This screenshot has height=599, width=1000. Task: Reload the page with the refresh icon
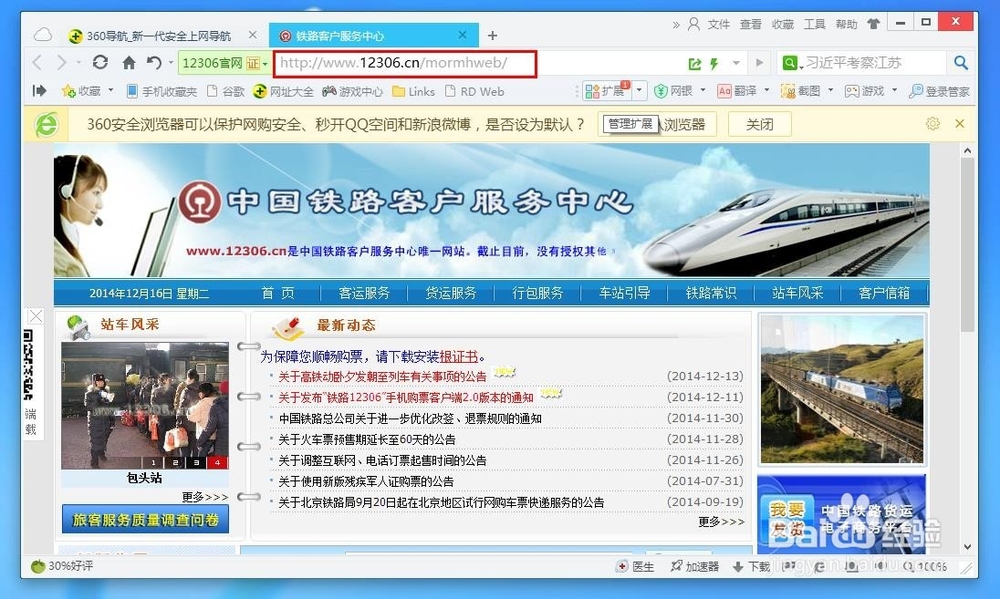pyautogui.click(x=100, y=63)
